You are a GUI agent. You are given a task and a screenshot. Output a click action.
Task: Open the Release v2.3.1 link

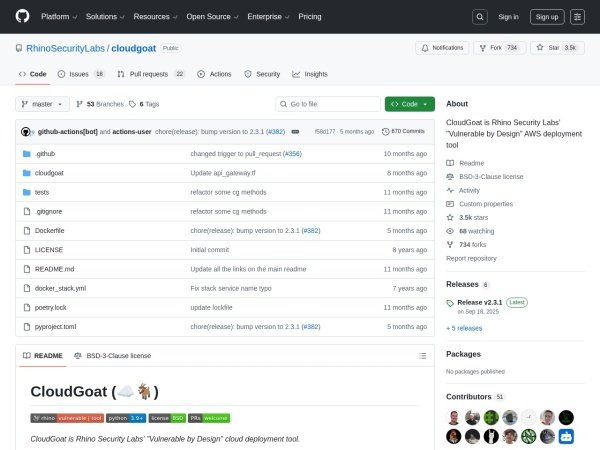point(479,302)
